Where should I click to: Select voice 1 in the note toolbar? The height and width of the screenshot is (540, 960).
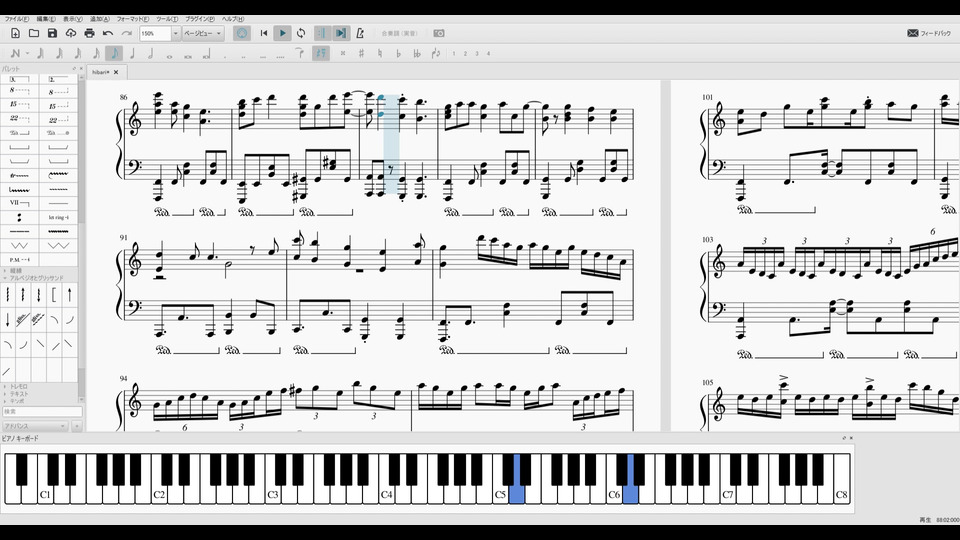[454, 53]
